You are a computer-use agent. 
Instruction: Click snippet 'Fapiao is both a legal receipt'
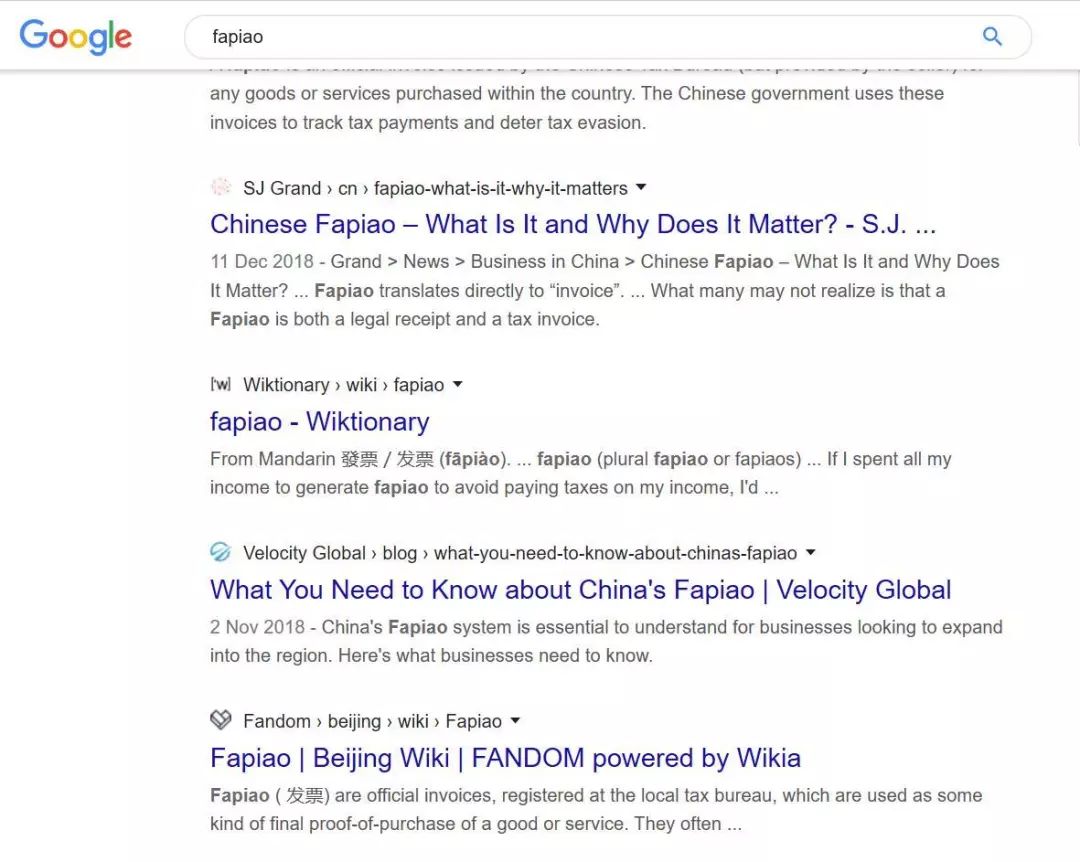point(405,319)
